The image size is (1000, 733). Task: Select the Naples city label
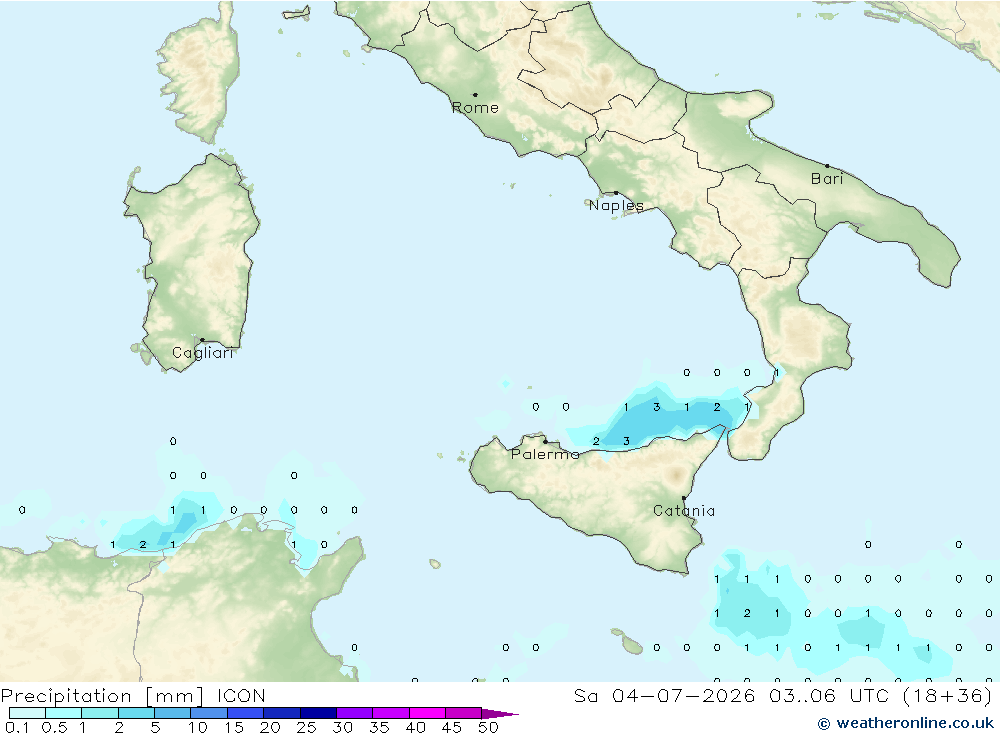pyautogui.click(x=616, y=205)
